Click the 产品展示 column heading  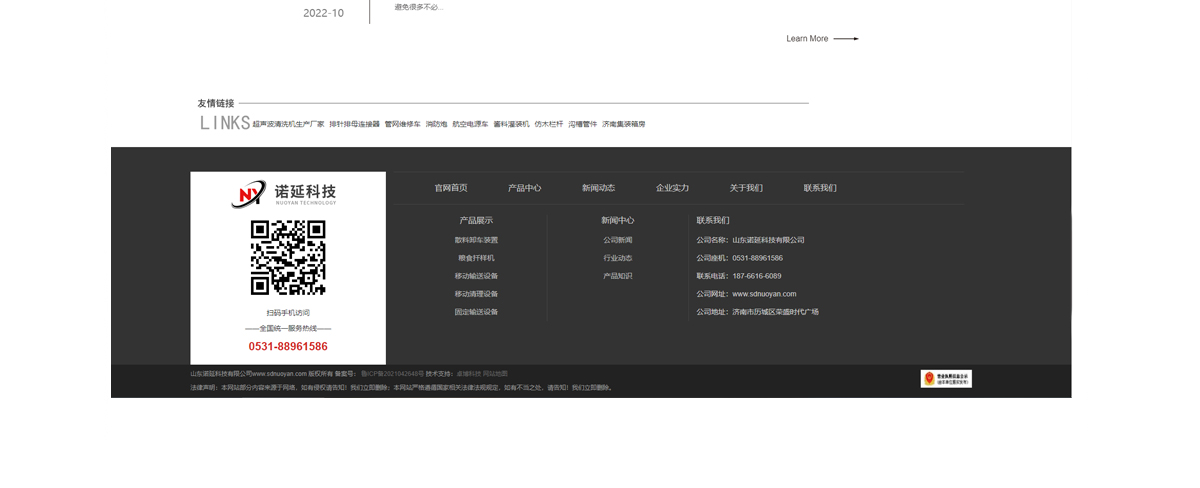(476, 220)
